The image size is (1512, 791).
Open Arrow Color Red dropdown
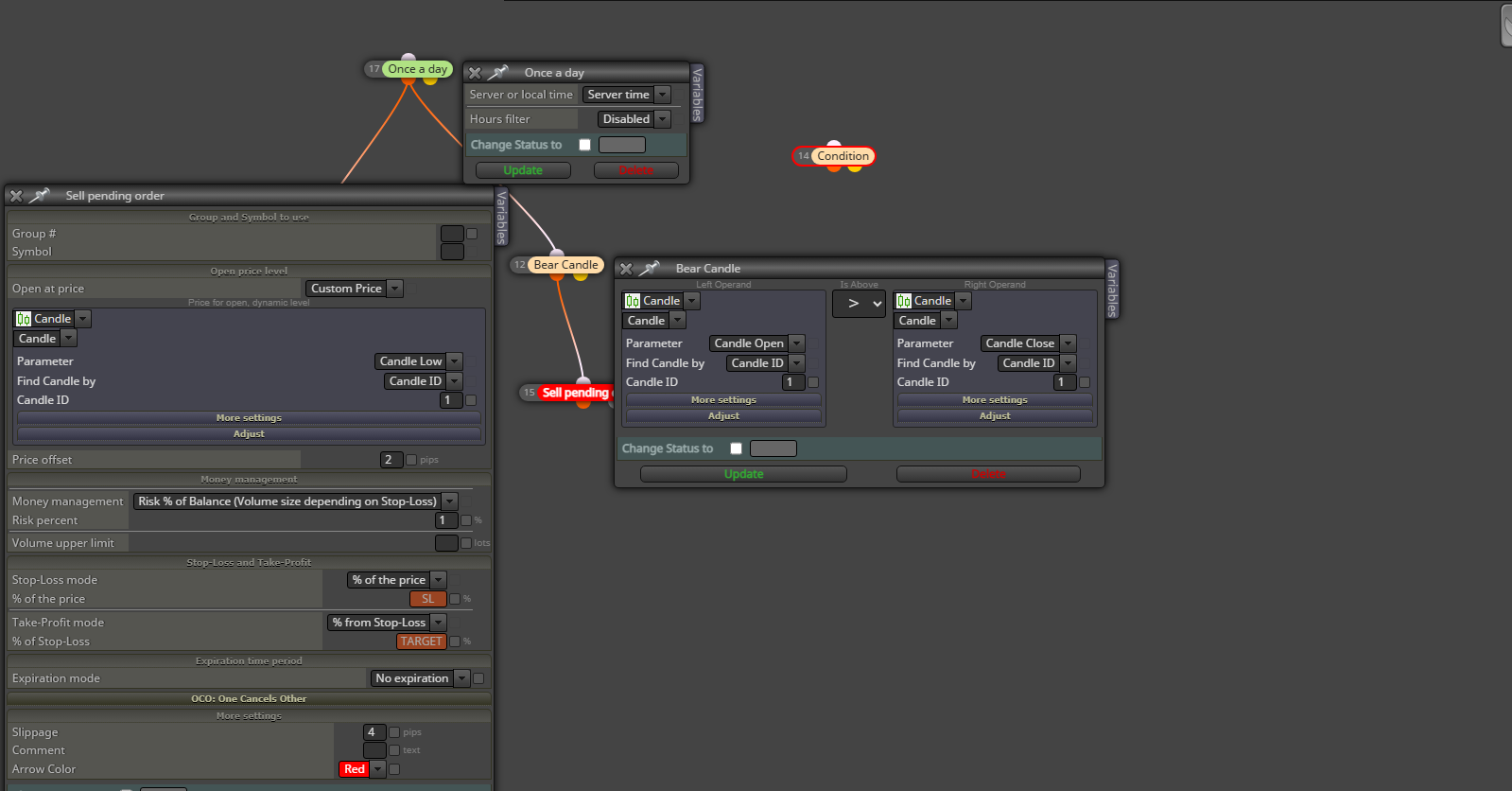[x=363, y=769]
